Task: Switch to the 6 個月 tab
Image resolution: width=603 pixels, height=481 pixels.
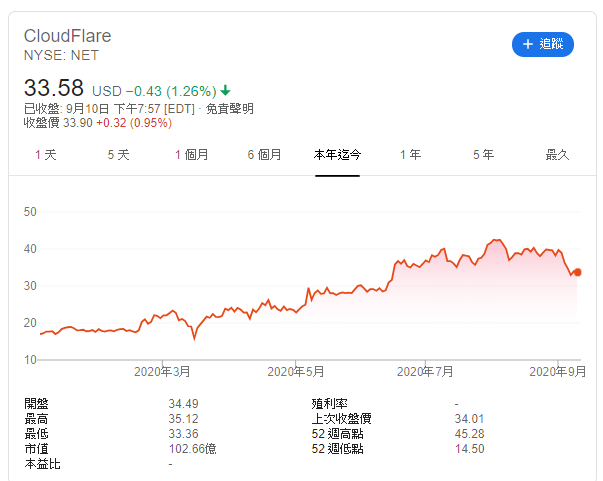Action: click(x=264, y=155)
